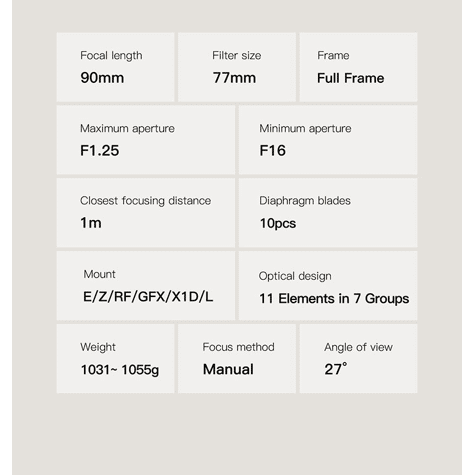The width and height of the screenshot is (475, 475).
Task: Click the Diaphragm blades 10pcs card
Action: pos(328,213)
